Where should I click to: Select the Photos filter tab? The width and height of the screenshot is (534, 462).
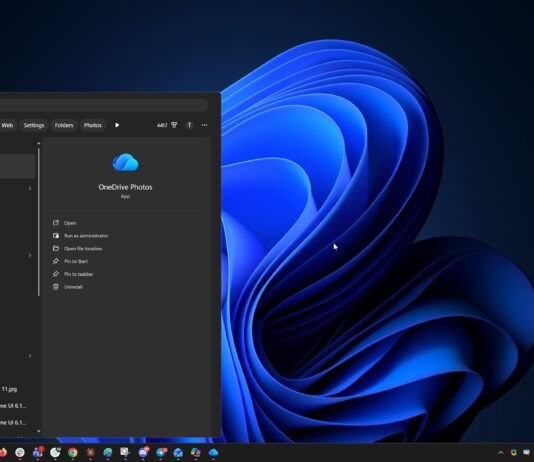(x=93, y=125)
